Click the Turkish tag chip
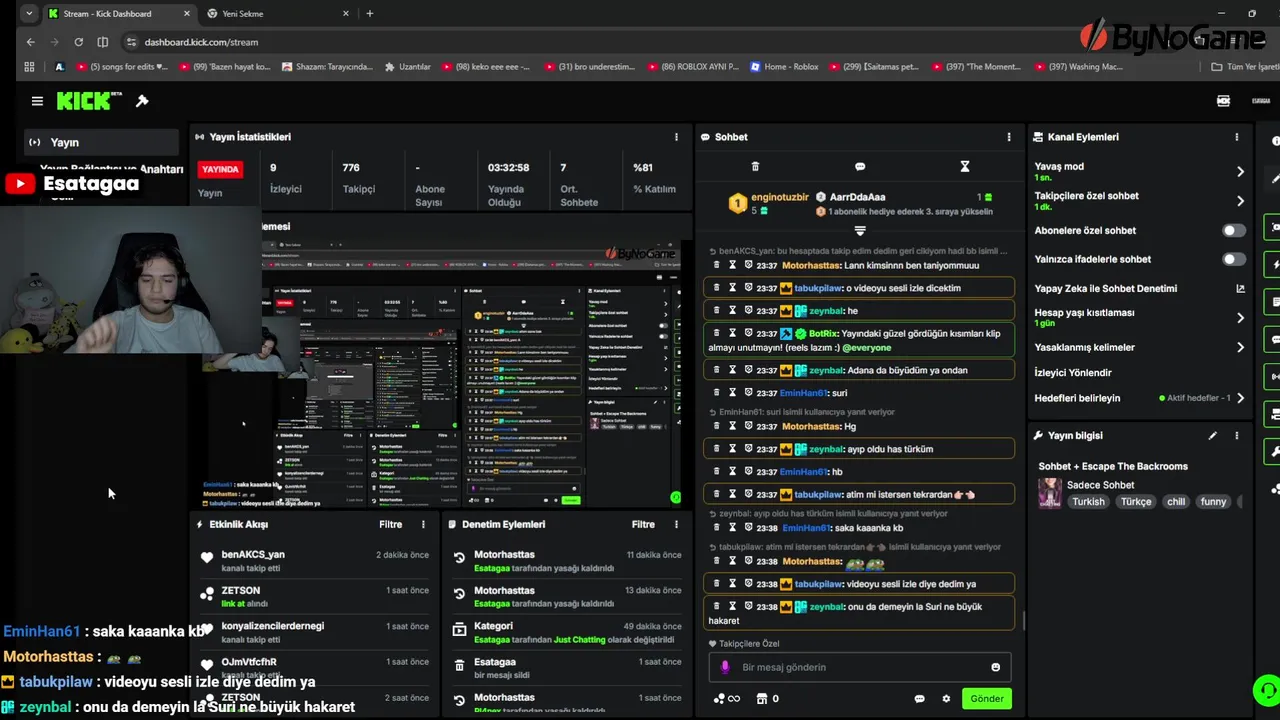 (x=1088, y=502)
